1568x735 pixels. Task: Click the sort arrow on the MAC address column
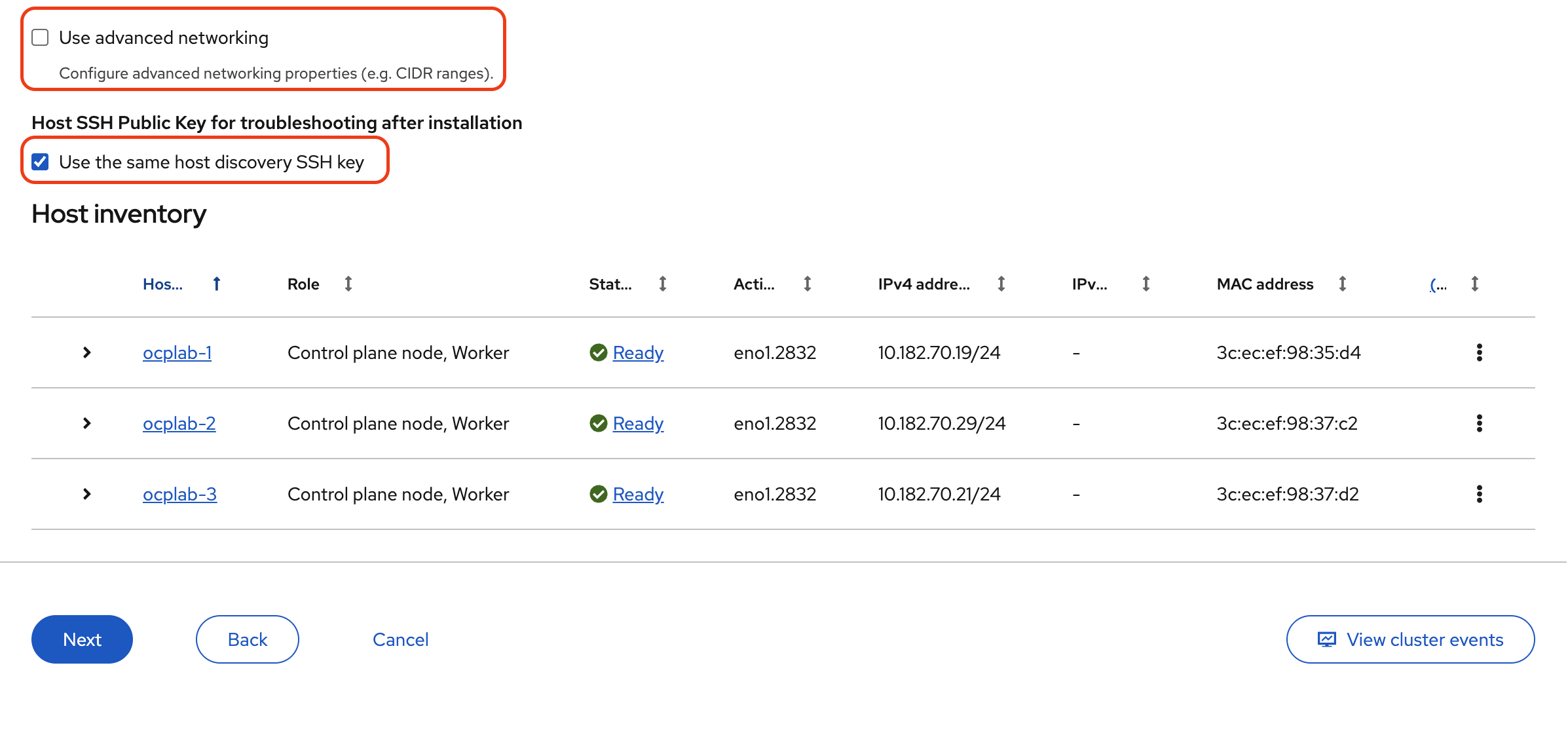(x=1342, y=284)
